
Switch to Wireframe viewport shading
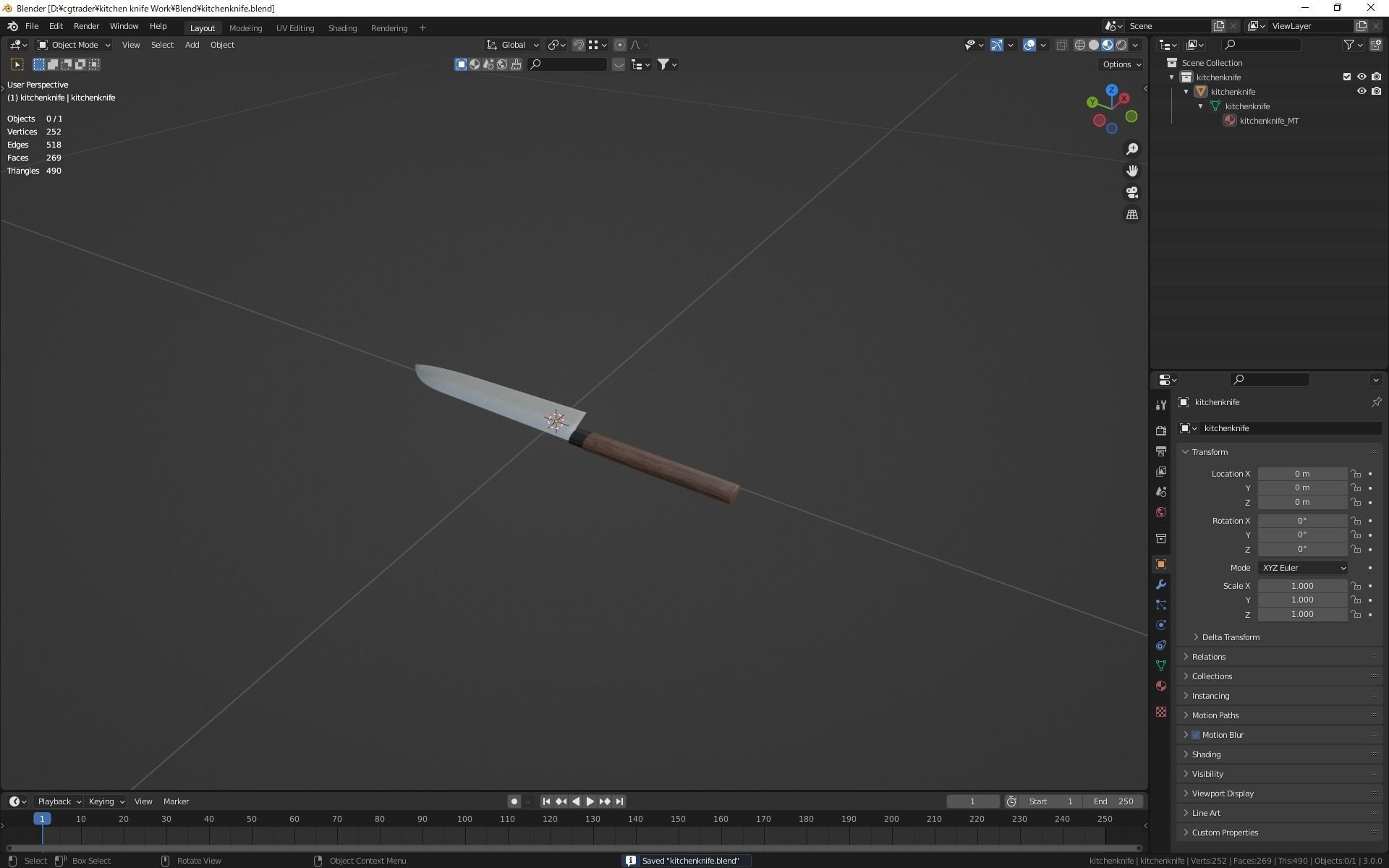pos(1080,45)
